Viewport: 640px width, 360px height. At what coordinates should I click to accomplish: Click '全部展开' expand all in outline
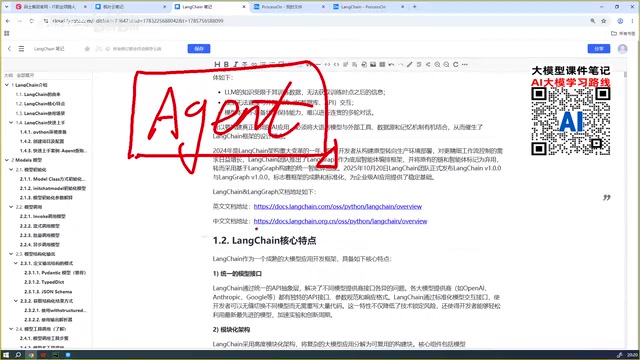click(25, 76)
